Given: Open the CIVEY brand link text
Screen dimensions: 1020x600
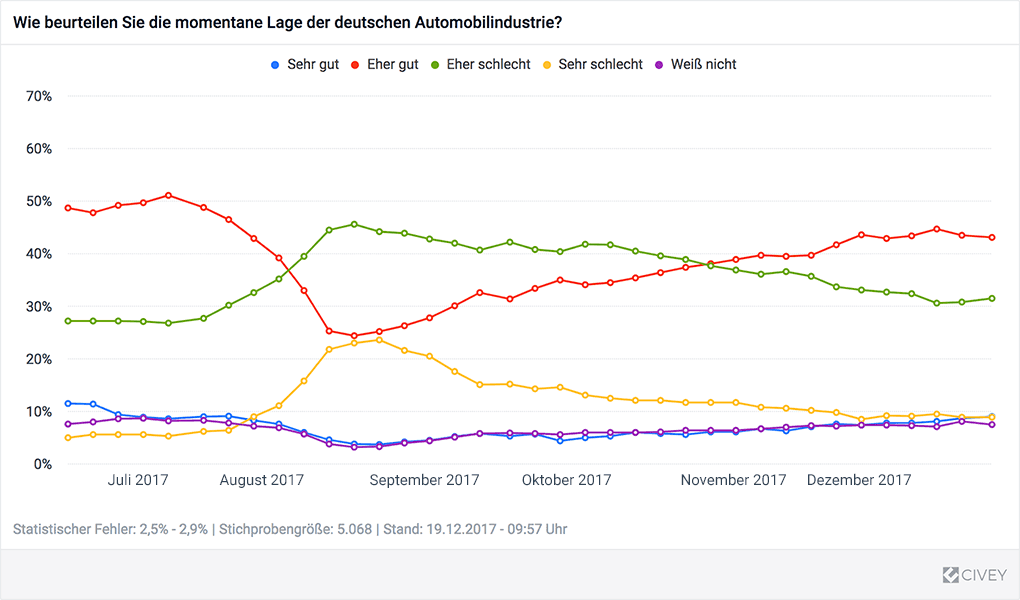Looking at the screenshot, I should (984, 575).
